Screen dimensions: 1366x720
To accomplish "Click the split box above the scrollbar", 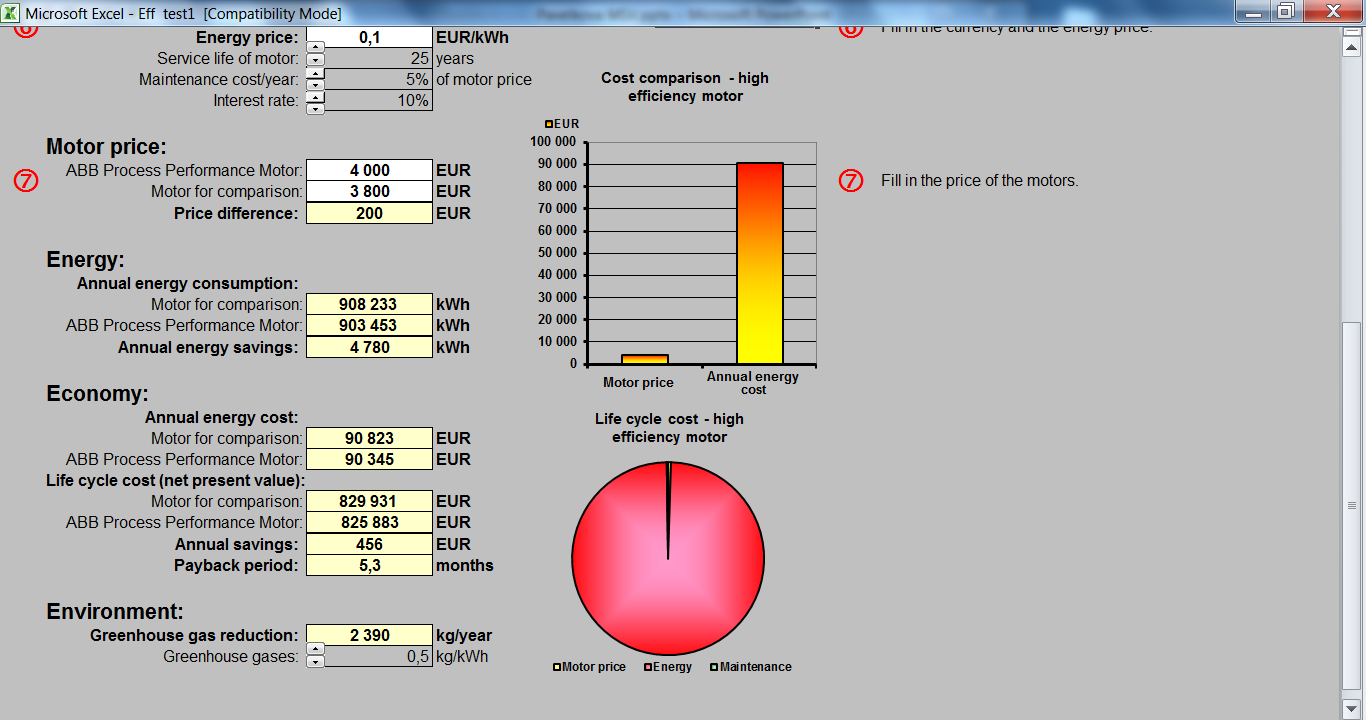I will point(1352,33).
